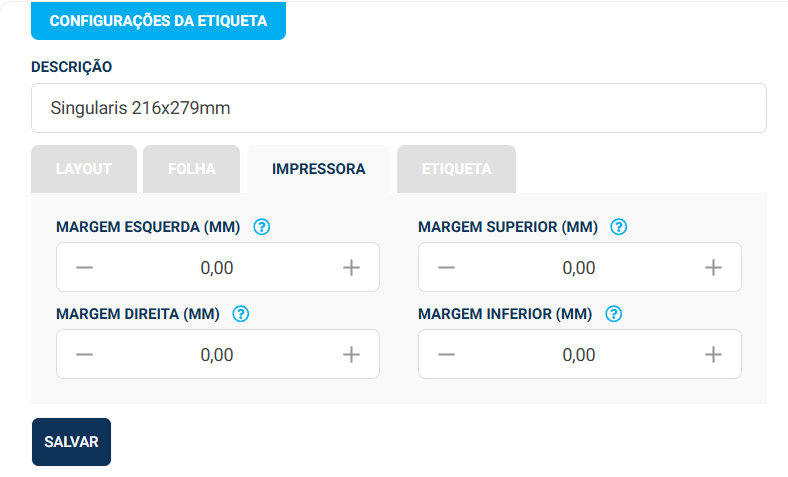Click help icon beside Margem Esquerda
Screen dimensions: 788x477
point(262,227)
